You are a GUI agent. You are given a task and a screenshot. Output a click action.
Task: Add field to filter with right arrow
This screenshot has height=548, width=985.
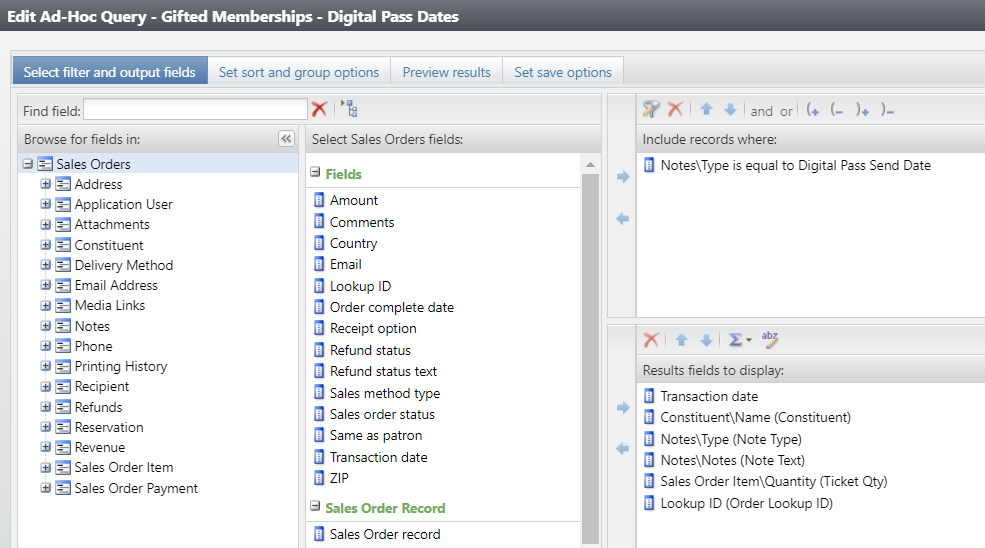coord(623,177)
